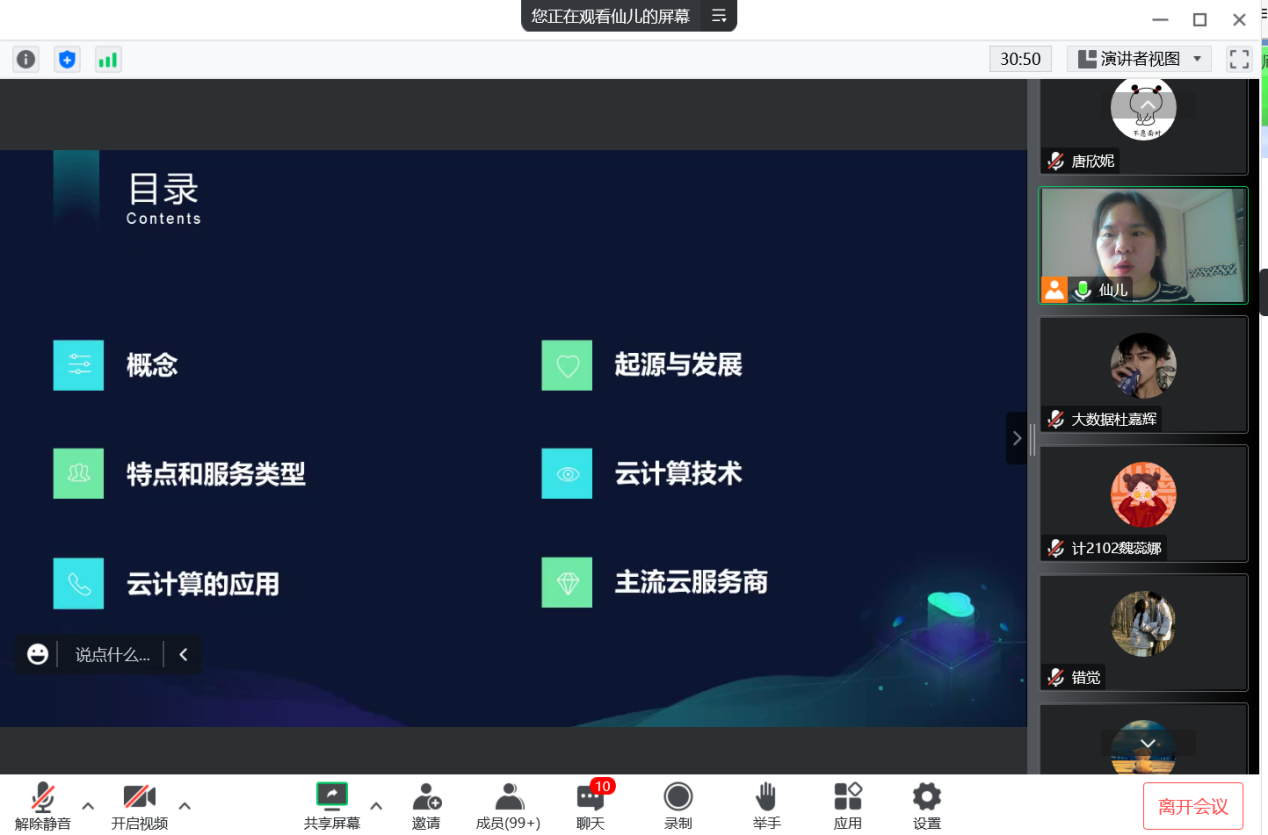Start Recording (录制) the meeting
This screenshot has height=835, width=1268.
[678, 805]
